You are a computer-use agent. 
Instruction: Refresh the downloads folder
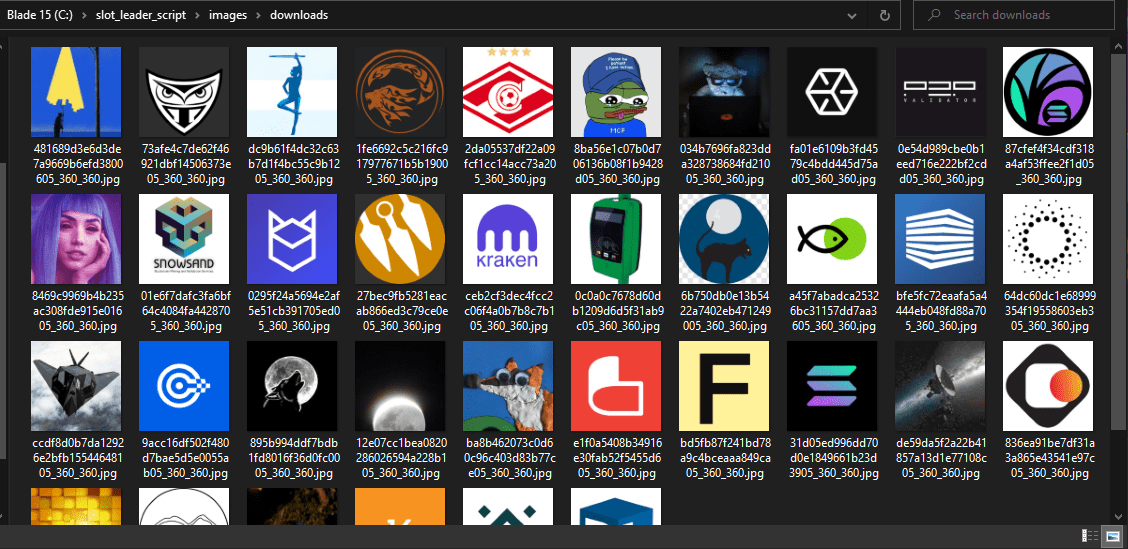[x=885, y=15]
